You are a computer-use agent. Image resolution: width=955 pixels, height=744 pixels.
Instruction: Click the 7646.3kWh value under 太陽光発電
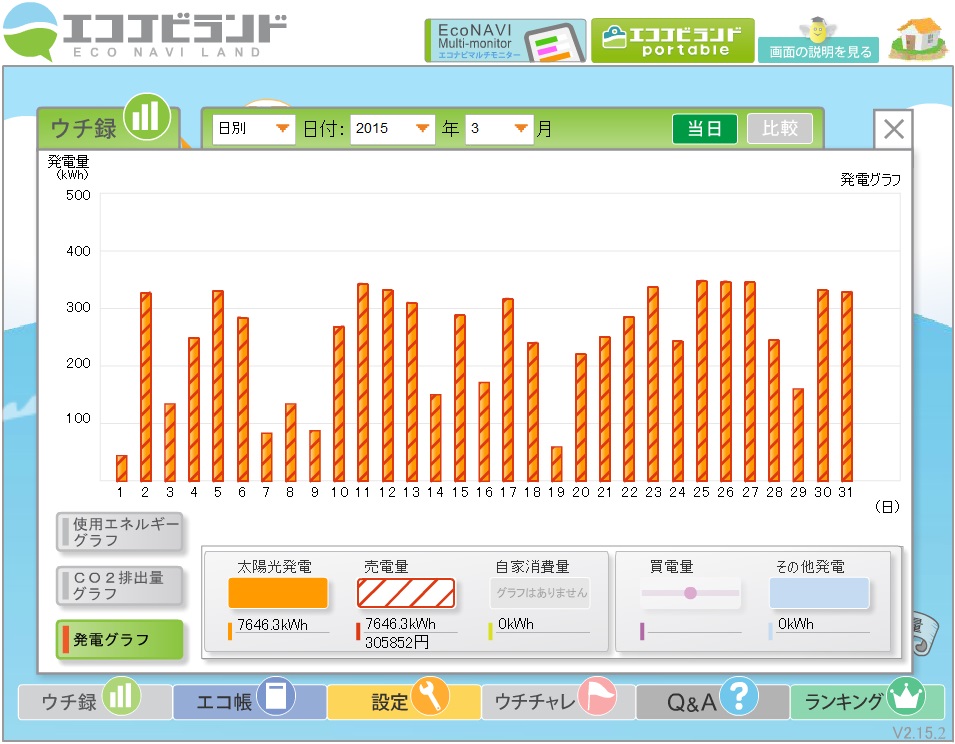[272, 625]
